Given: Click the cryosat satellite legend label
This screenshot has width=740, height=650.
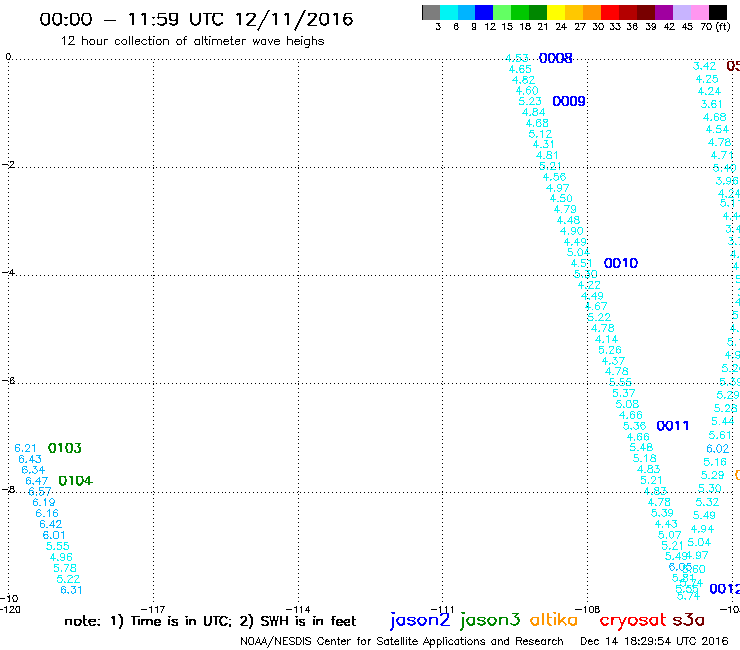Looking at the screenshot, I should click(x=633, y=620).
